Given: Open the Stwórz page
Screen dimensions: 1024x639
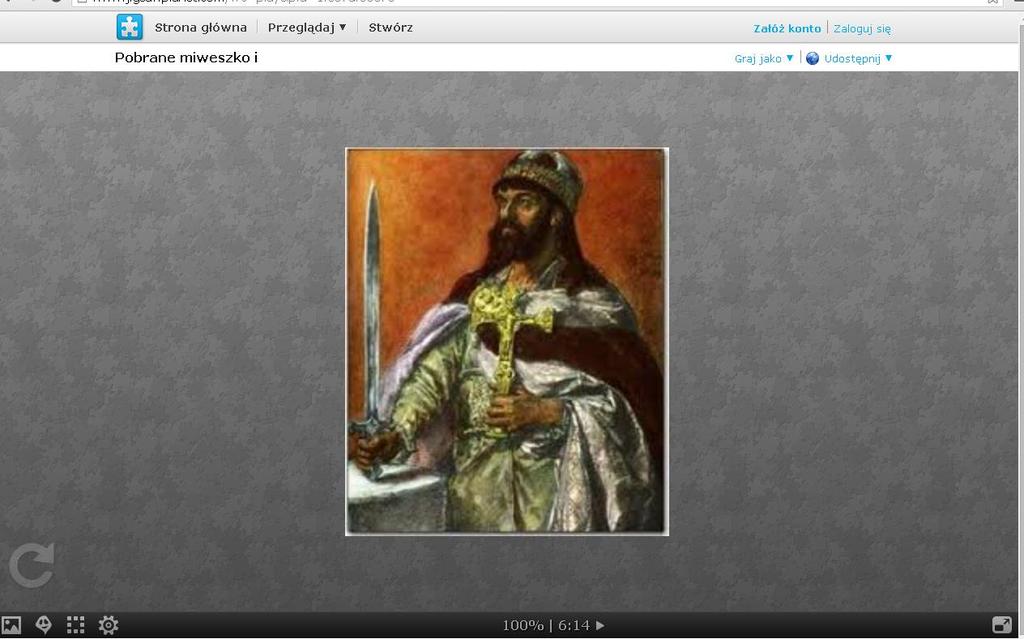Looking at the screenshot, I should click(x=391, y=27).
